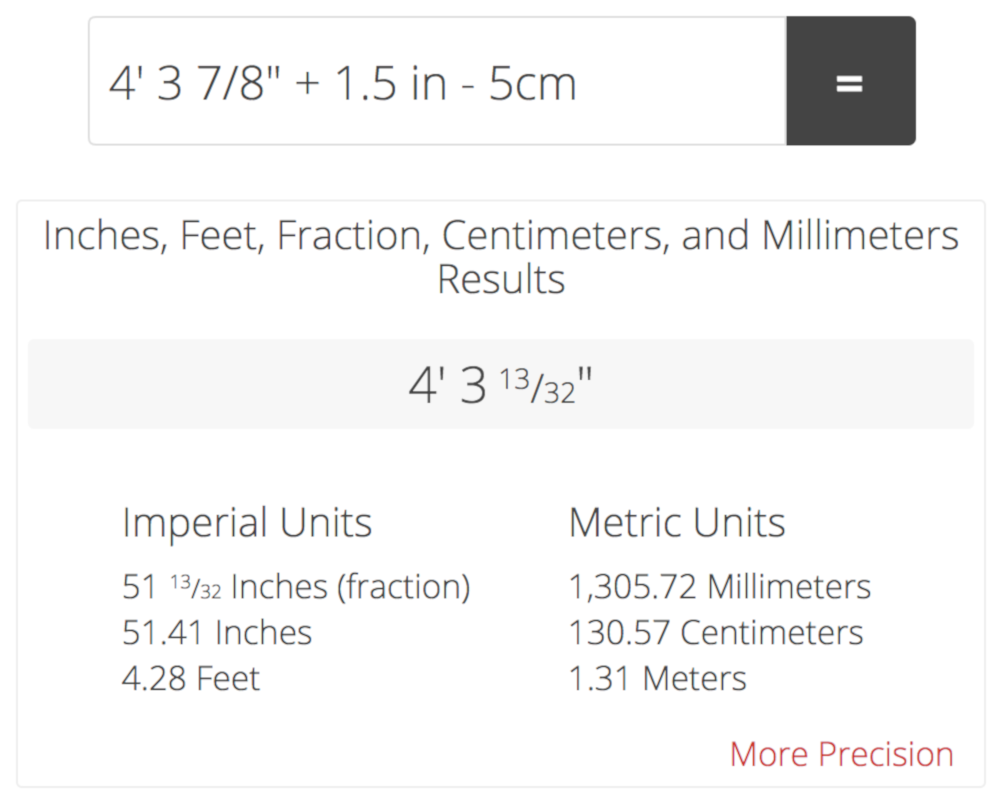Select the 130.57 Centimeters result

click(716, 632)
